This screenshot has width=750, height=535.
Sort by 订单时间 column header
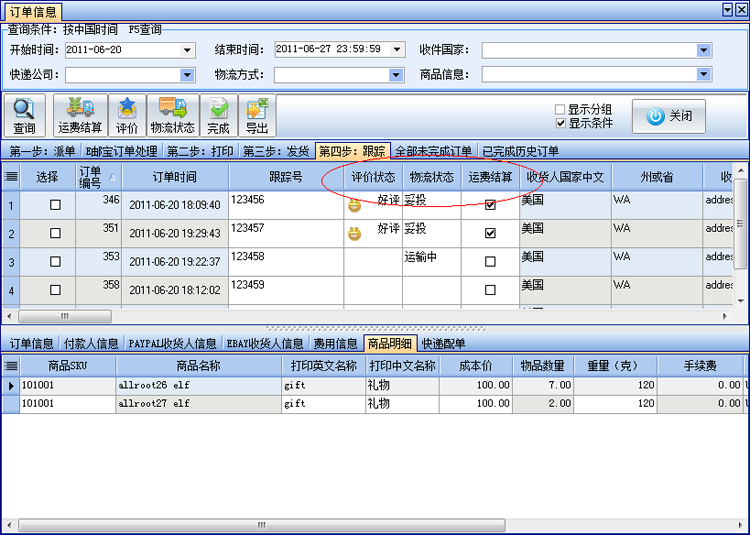175,177
